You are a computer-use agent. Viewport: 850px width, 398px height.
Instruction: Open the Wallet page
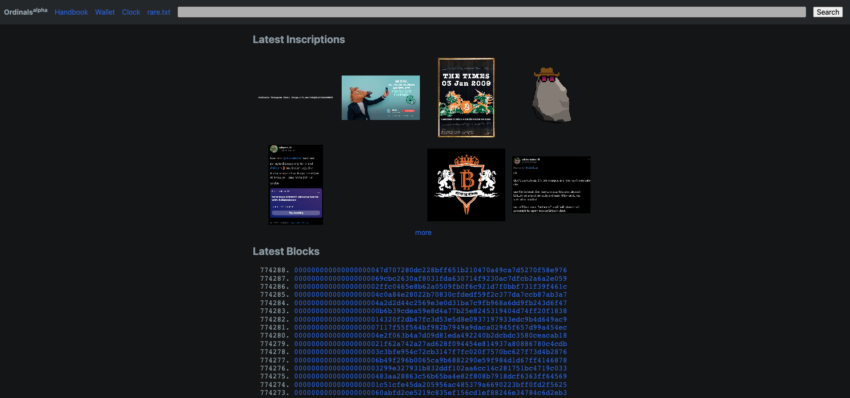pos(105,12)
